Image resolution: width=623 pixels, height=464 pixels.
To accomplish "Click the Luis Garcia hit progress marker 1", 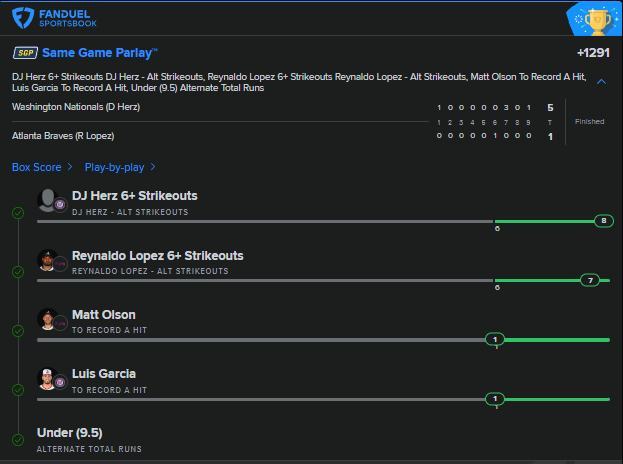I will point(495,398).
